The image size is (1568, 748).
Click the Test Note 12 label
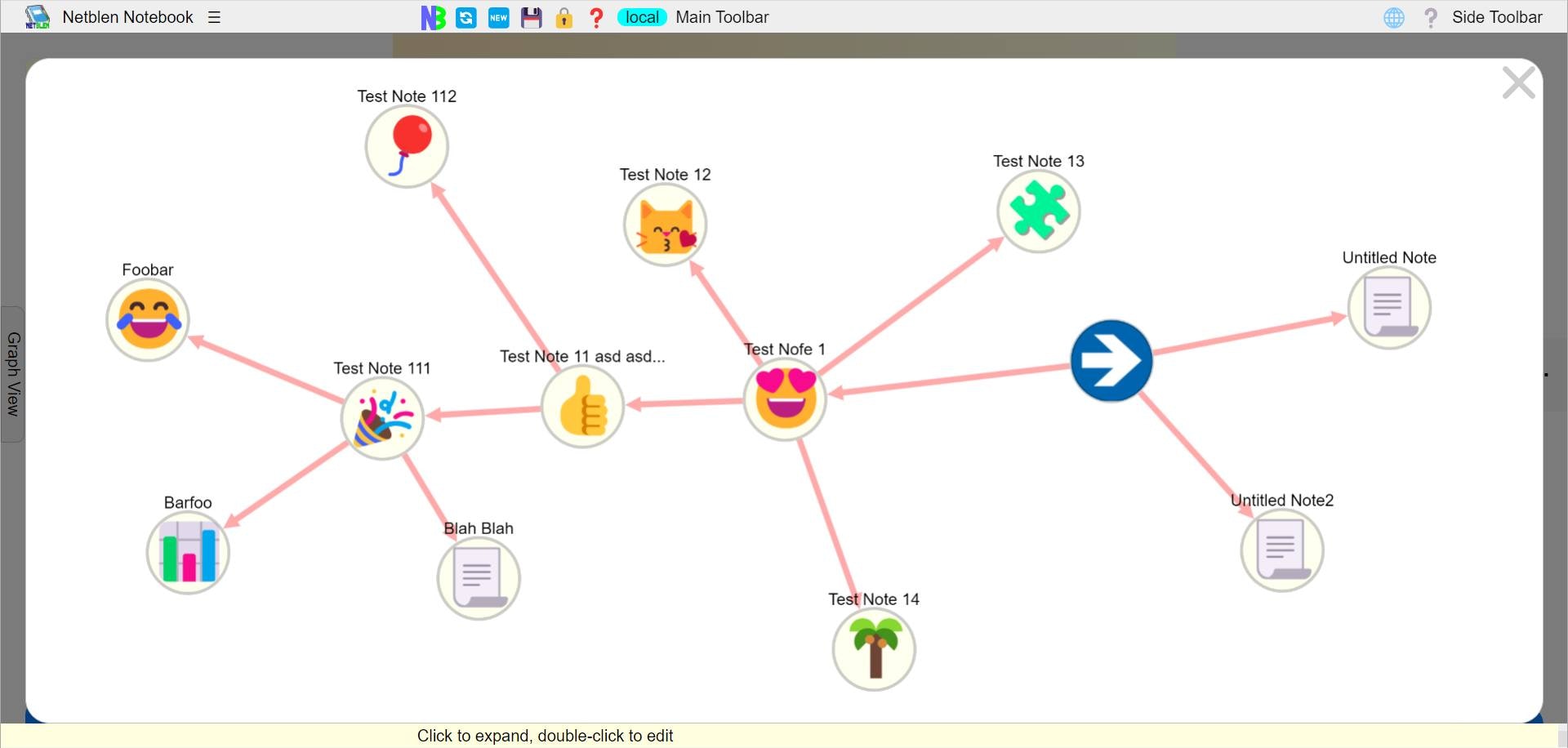665,175
